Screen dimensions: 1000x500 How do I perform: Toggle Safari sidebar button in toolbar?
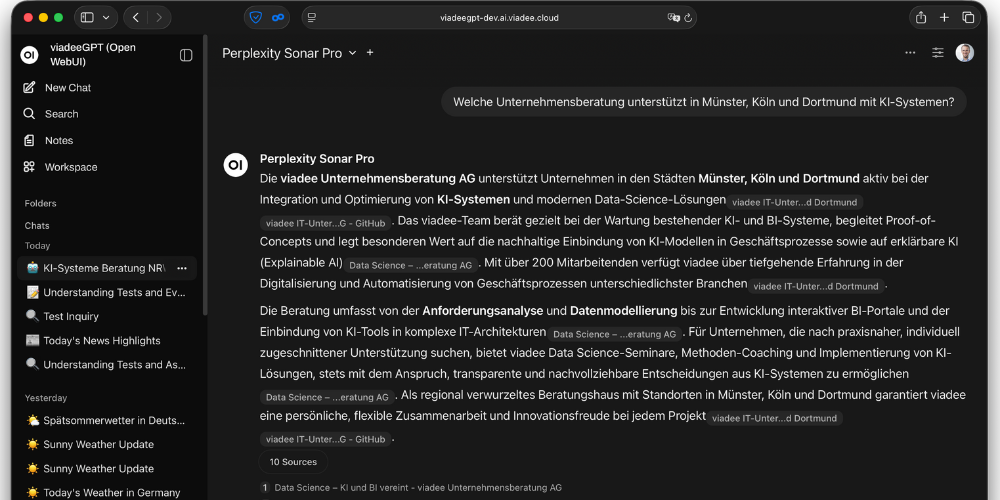tap(87, 17)
